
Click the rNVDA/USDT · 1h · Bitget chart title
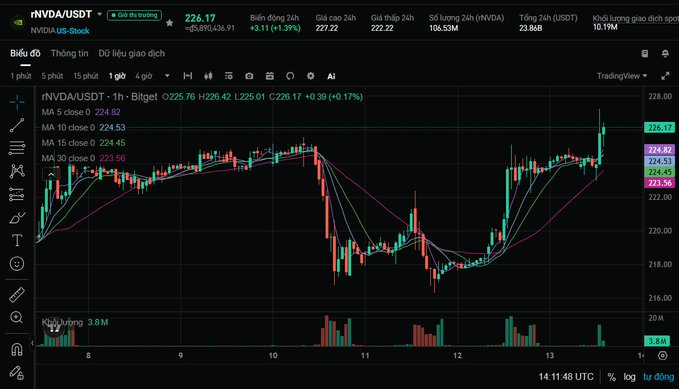click(99, 97)
